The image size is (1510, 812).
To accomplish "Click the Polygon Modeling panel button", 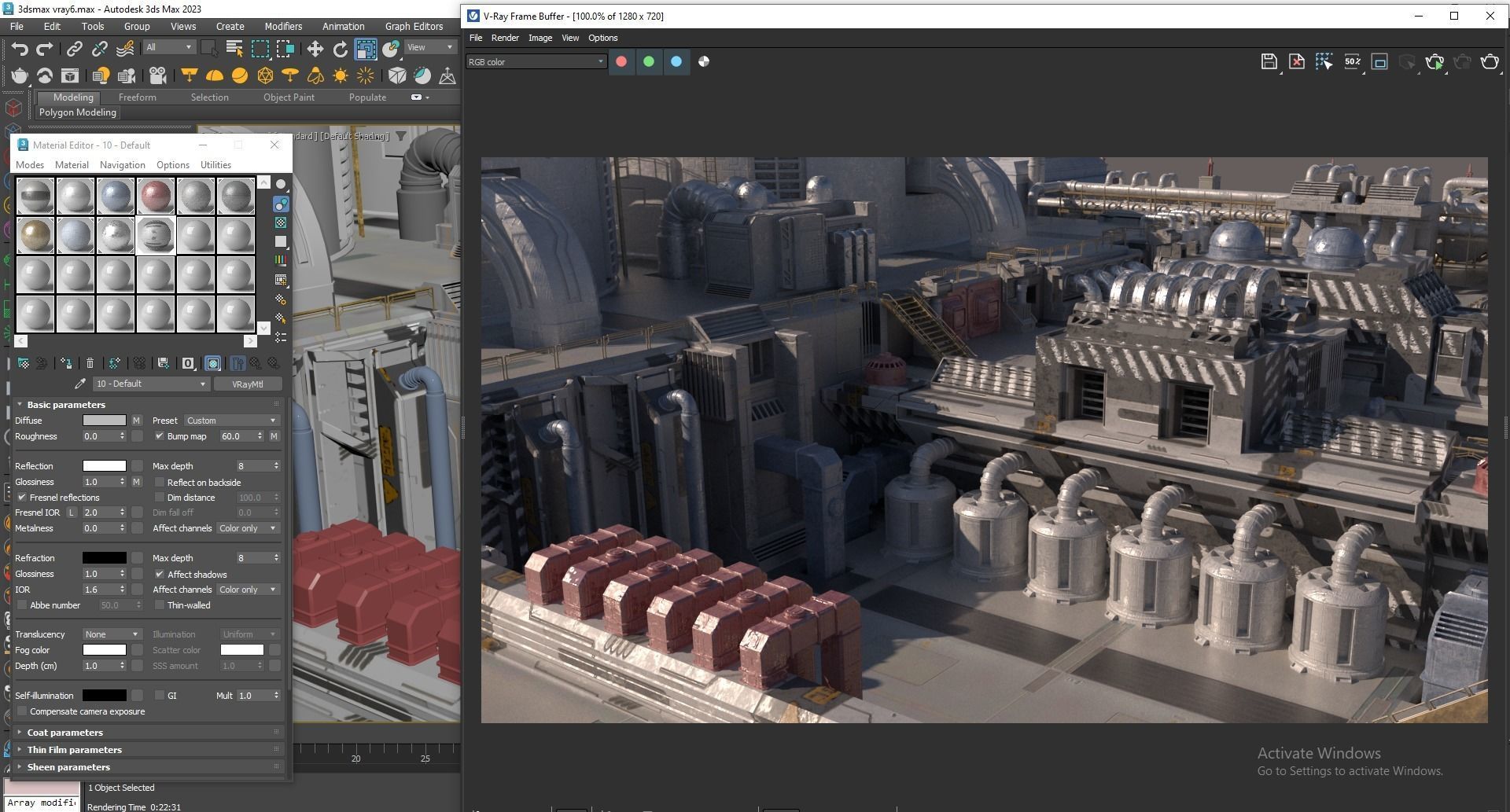I will (77, 112).
